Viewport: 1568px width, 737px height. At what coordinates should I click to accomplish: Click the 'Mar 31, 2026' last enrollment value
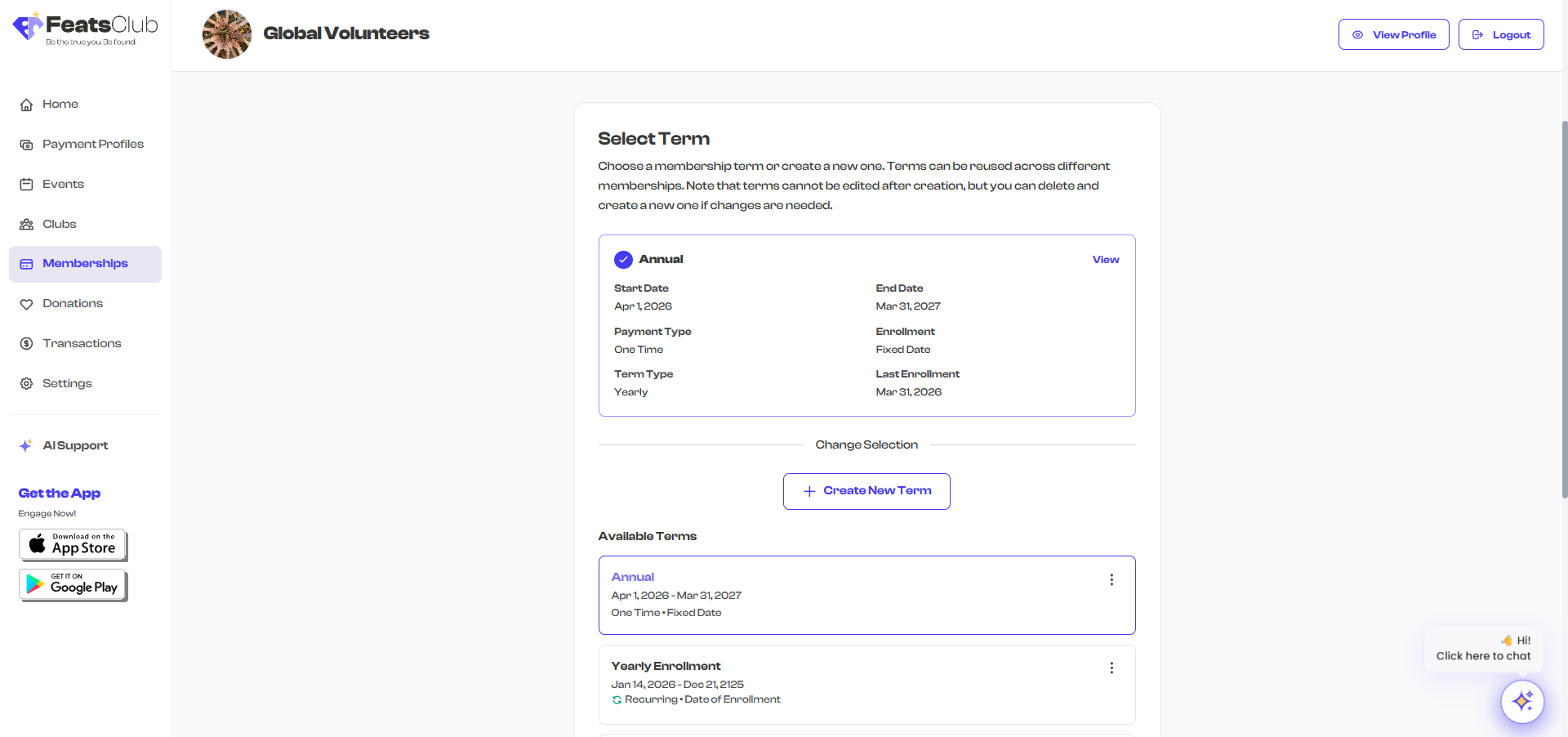tap(909, 392)
